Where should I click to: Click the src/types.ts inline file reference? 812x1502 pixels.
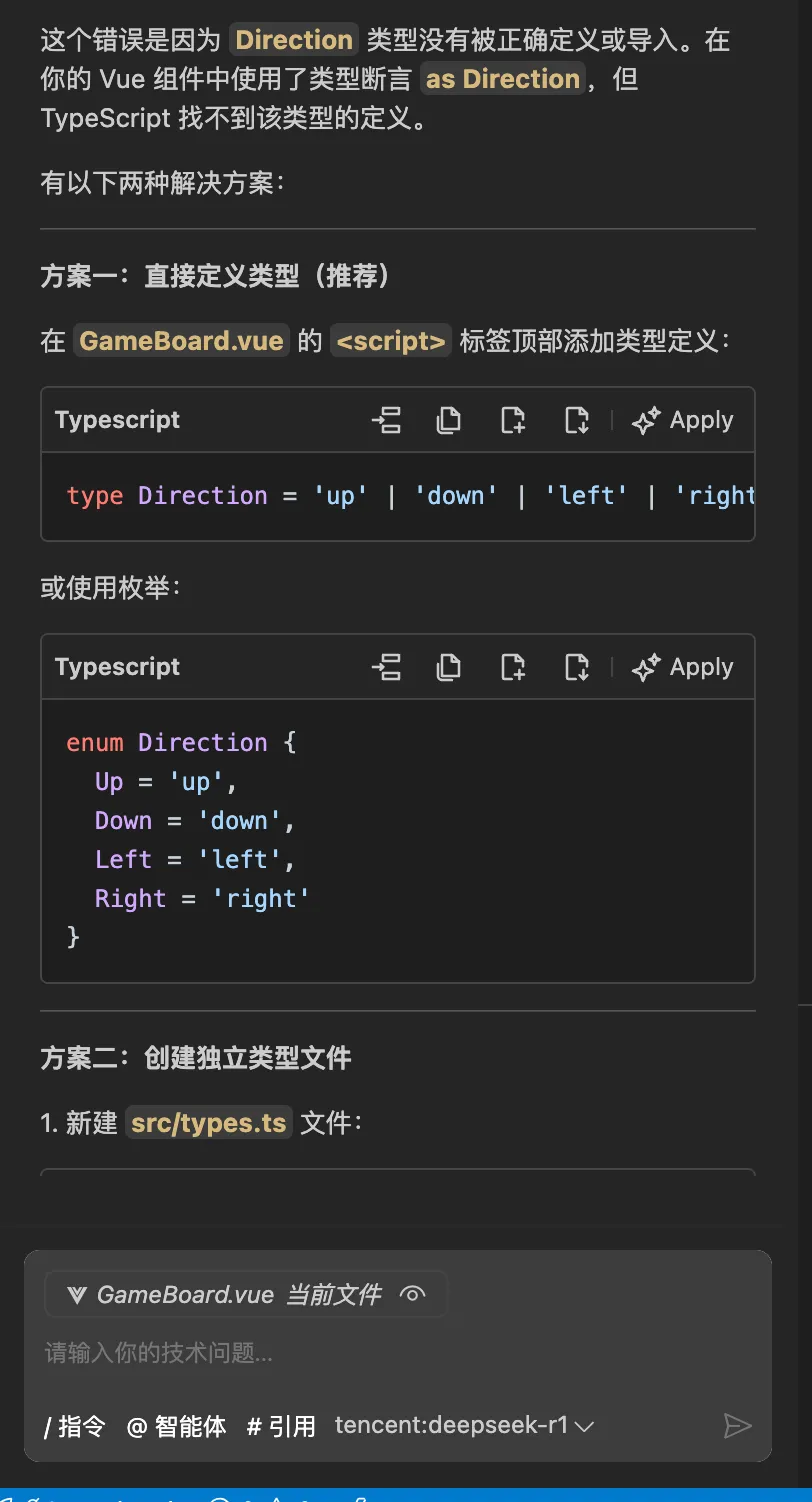(209, 1123)
